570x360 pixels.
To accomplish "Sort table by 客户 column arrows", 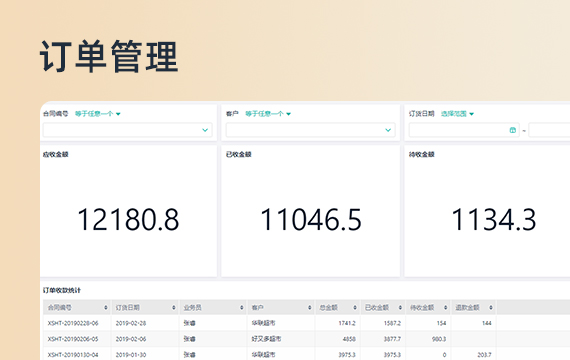I will 310,308.
